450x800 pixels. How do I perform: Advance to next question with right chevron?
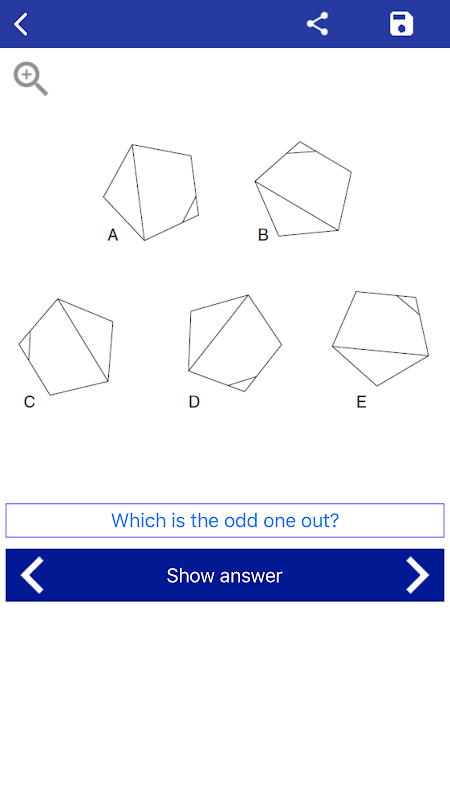click(x=417, y=575)
